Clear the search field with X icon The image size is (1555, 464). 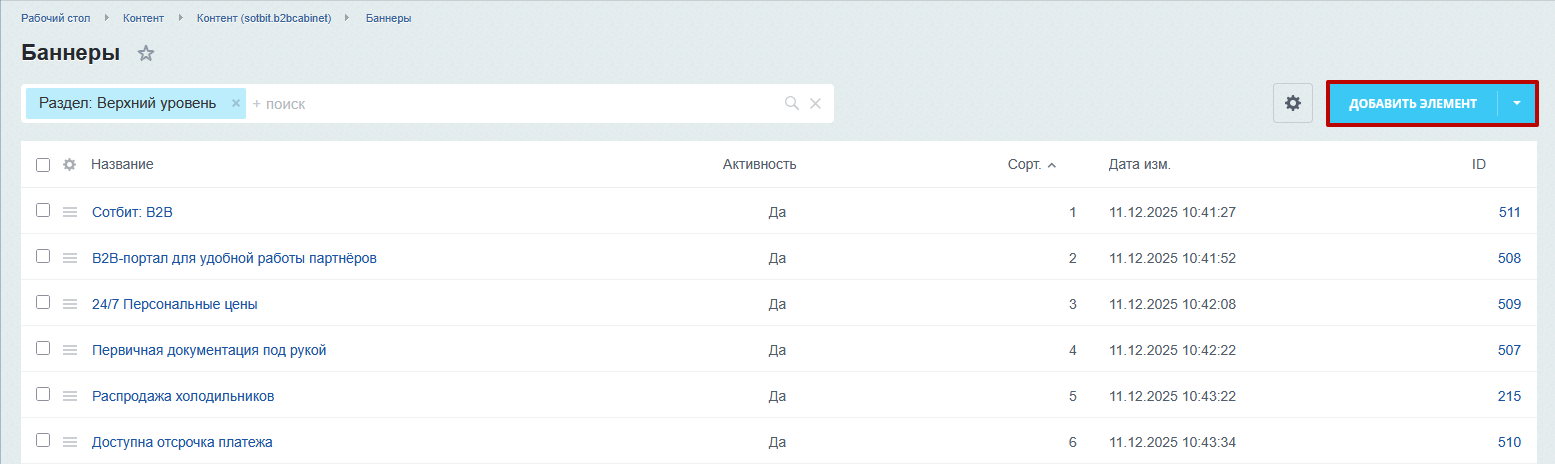(815, 103)
